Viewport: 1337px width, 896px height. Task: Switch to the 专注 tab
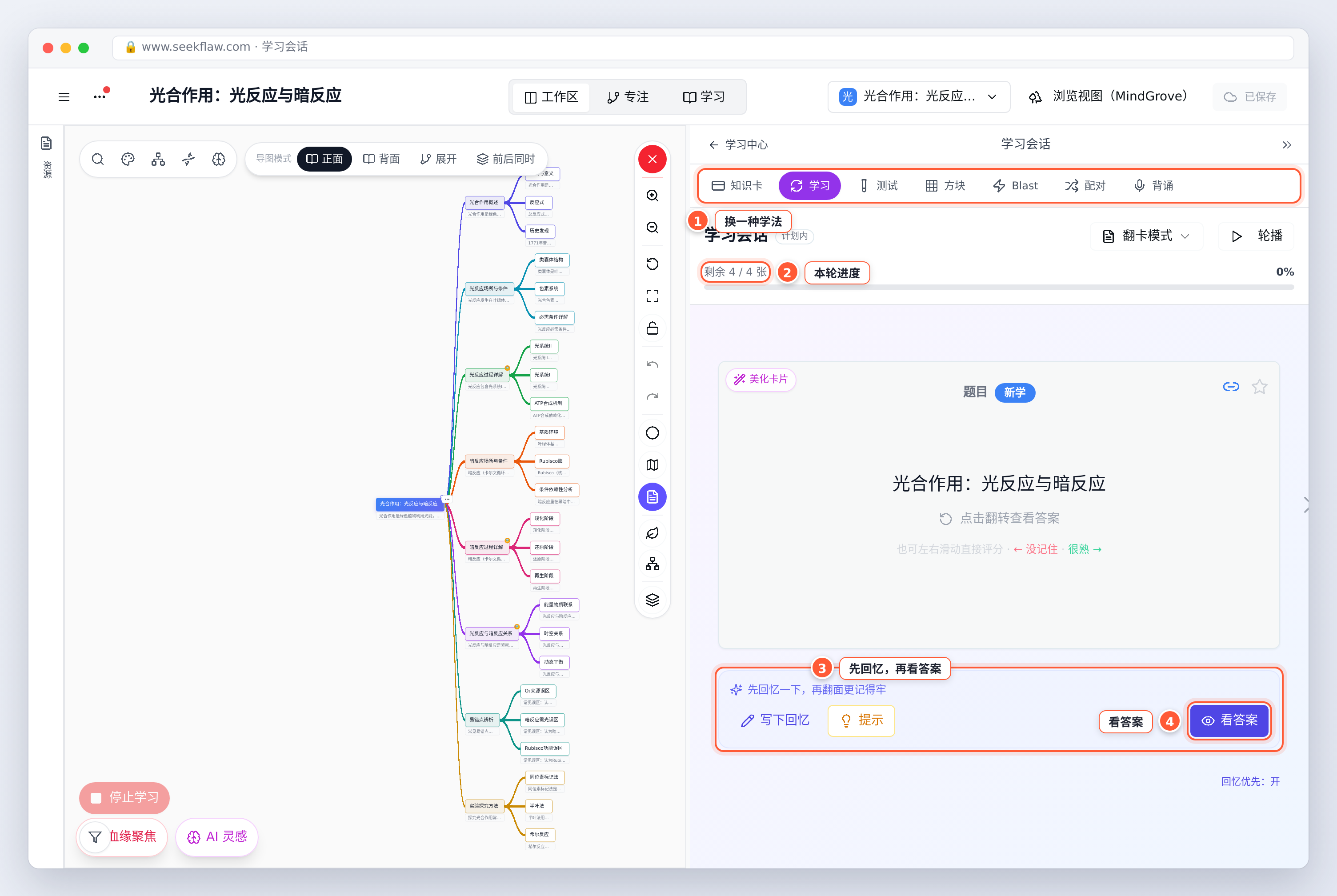click(x=628, y=97)
